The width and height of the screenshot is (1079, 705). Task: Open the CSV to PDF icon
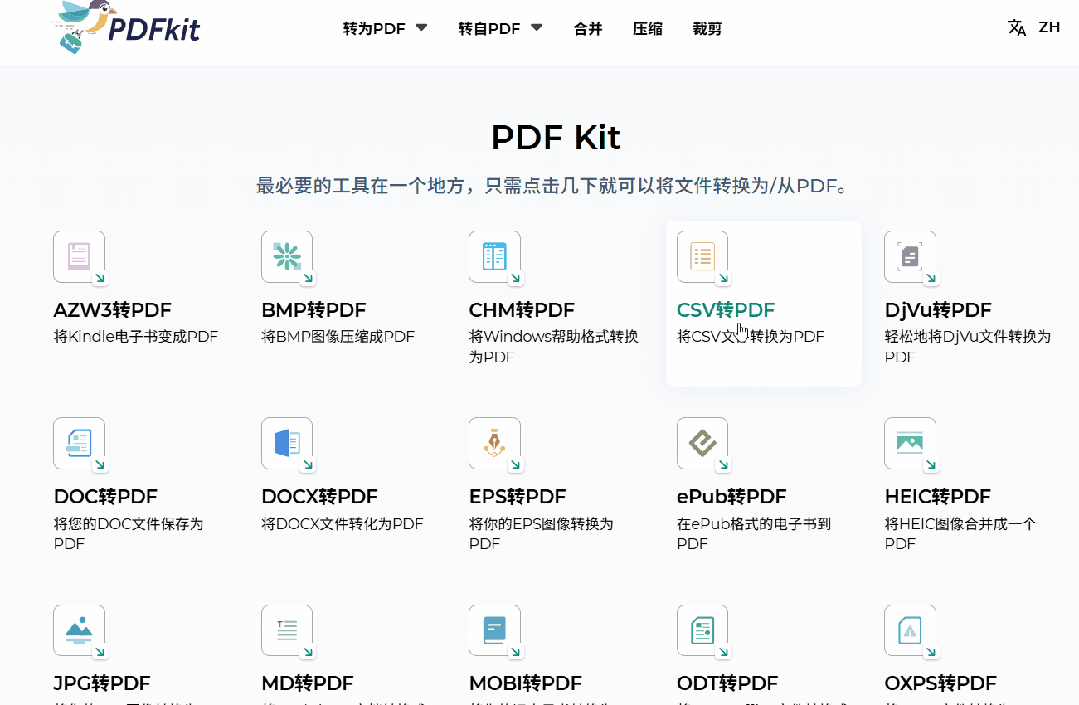(703, 257)
